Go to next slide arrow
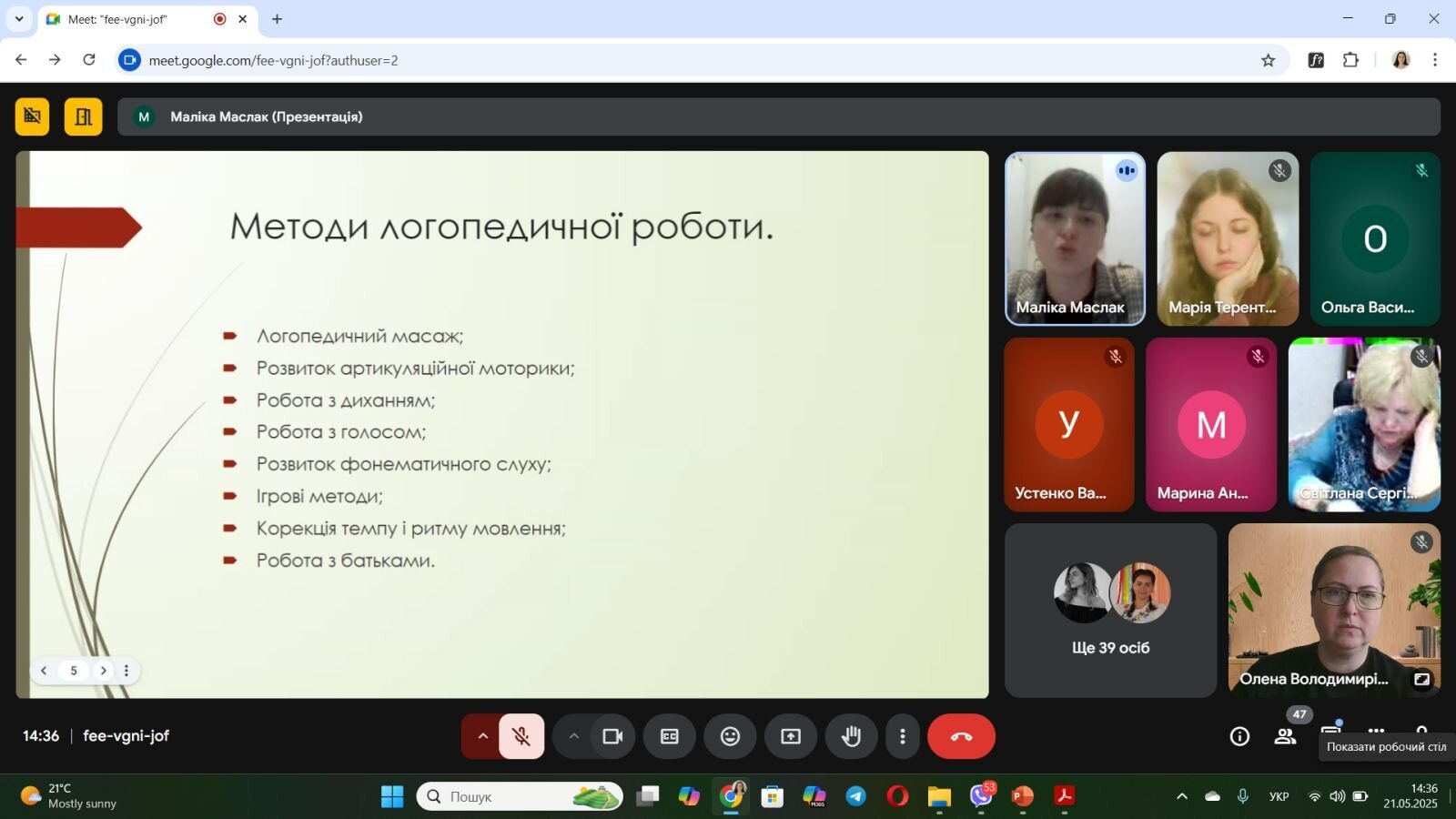The width and height of the screenshot is (1456, 819). (x=104, y=671)
